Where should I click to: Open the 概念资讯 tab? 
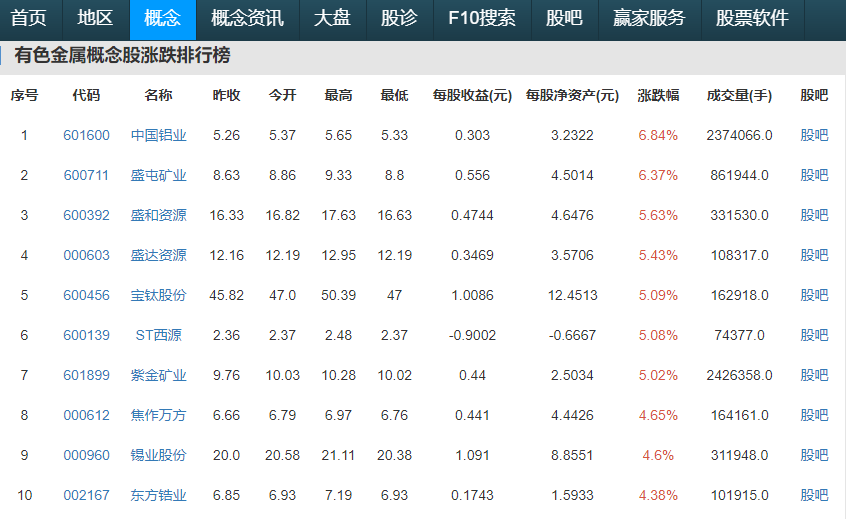[x=248, y=18]
